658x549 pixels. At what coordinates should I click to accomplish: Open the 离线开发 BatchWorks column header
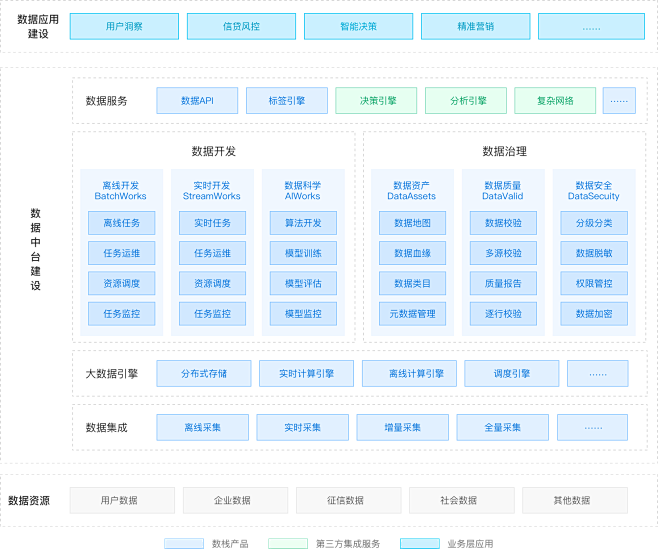121,190
